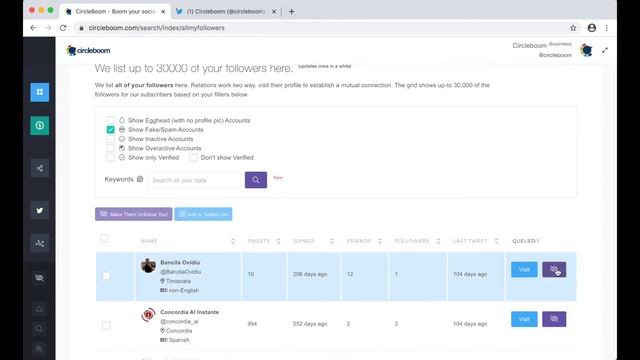
Task: Click the expand fullscreen arrow icon
Action: point(605,50)
